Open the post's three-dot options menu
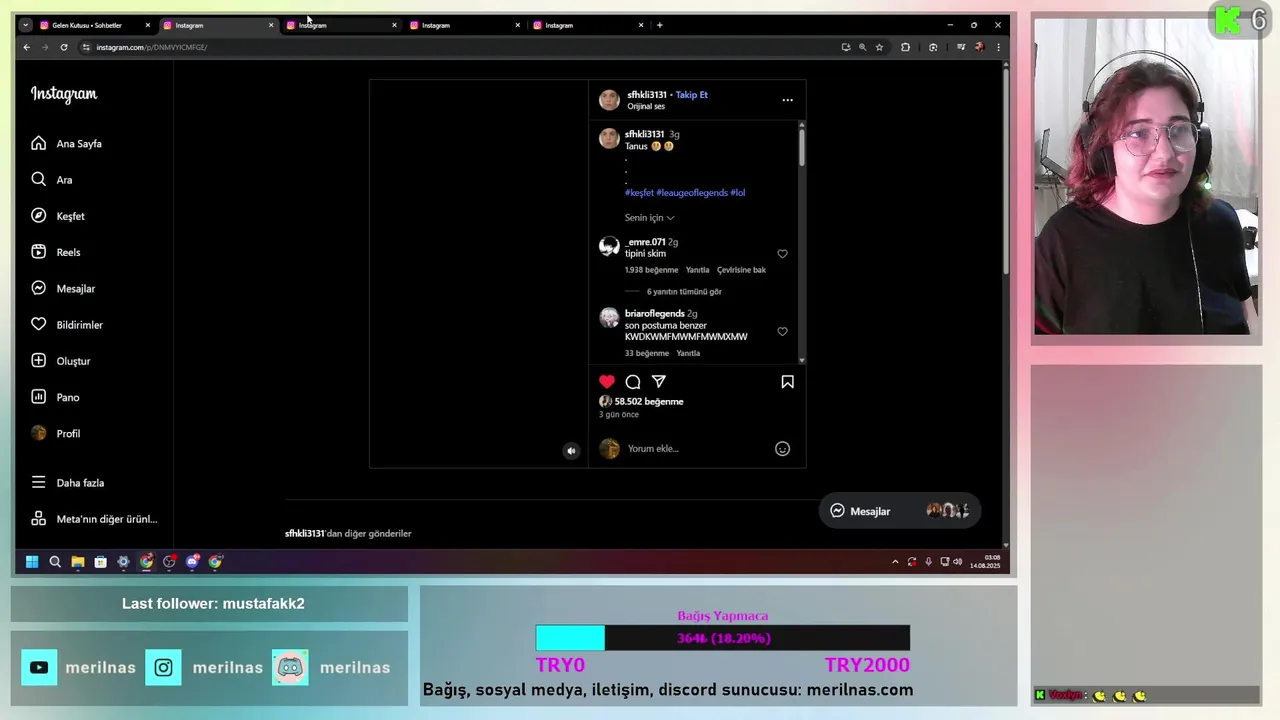The height and width of the screenshot is (720, 1280). coord(787,100)
